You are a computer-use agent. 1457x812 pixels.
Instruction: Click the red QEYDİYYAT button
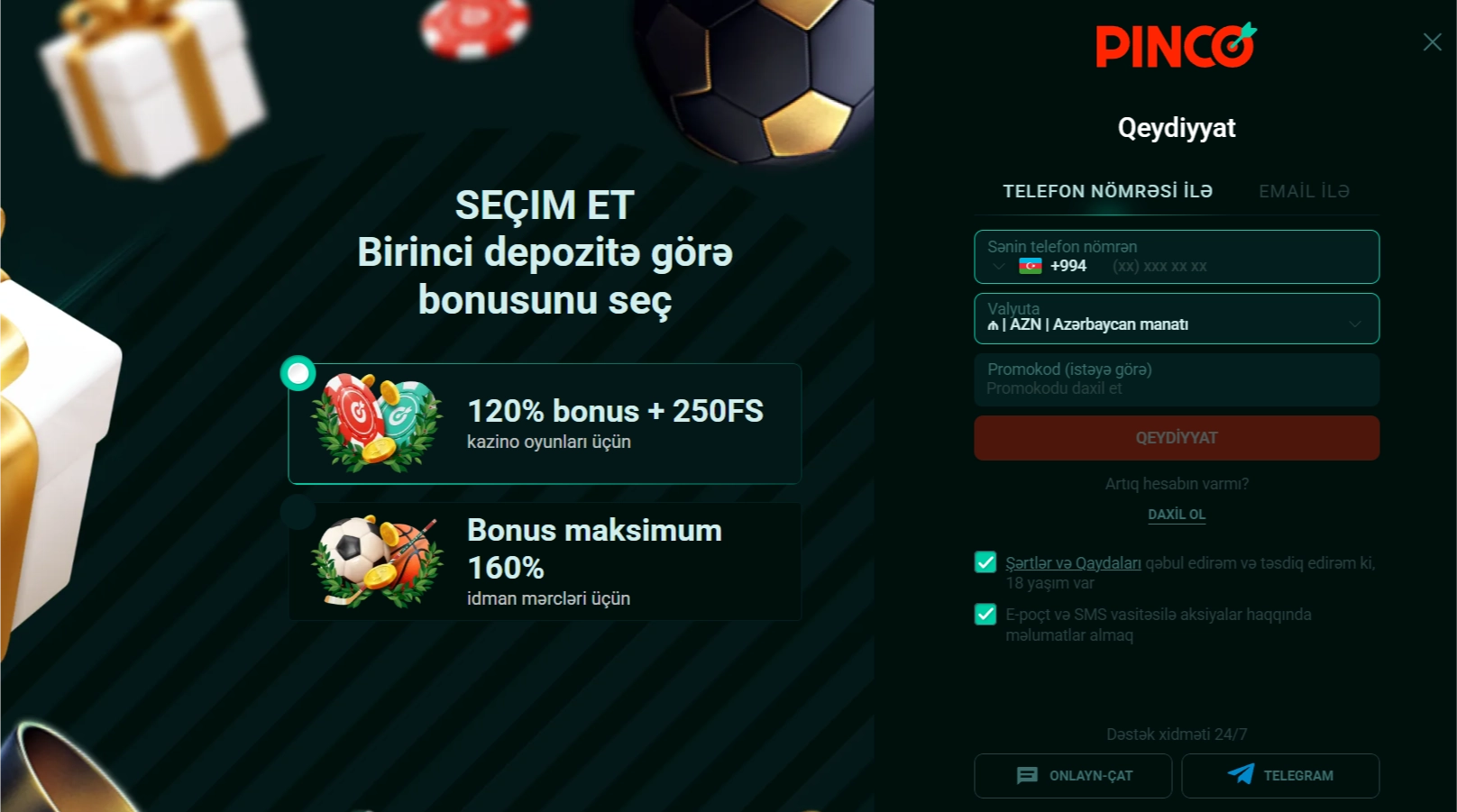click(1177, 438)
